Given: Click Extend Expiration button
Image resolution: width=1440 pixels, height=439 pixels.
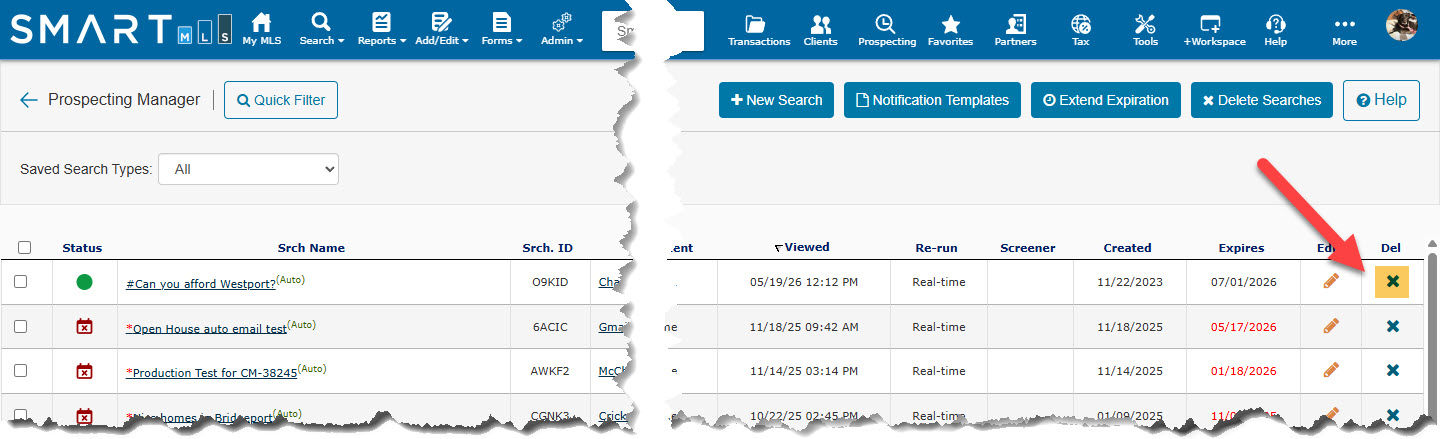Looking at the screenshot, I should [x=1106, y=100].
